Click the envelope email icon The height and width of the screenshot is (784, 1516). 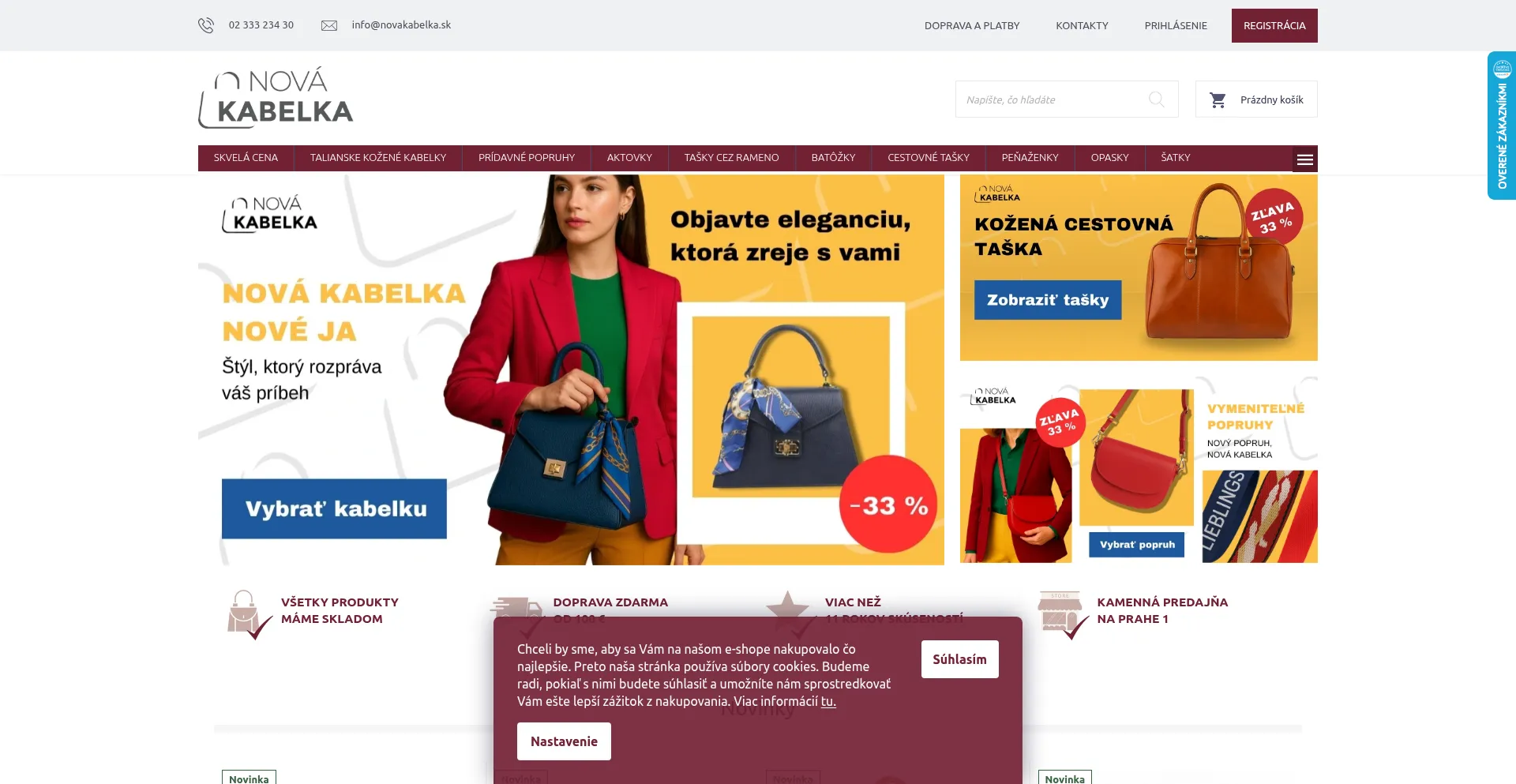[x=329, y=25]
